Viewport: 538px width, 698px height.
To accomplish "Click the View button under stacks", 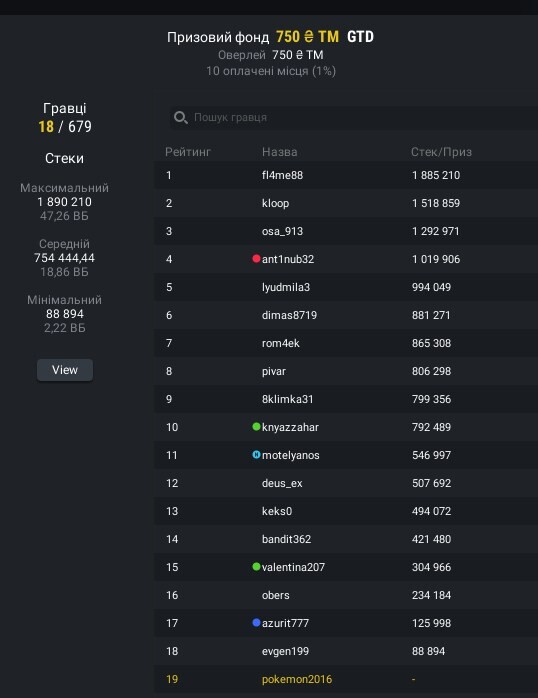I will coord(65,370).
